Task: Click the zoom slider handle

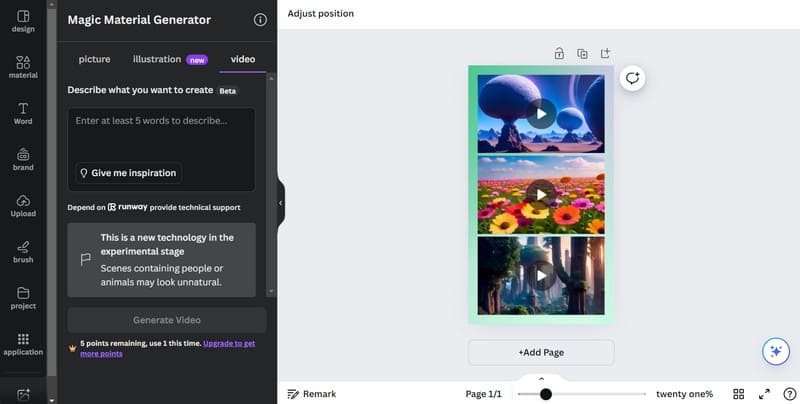Action: pyautogui.click(x=545, y=394)
